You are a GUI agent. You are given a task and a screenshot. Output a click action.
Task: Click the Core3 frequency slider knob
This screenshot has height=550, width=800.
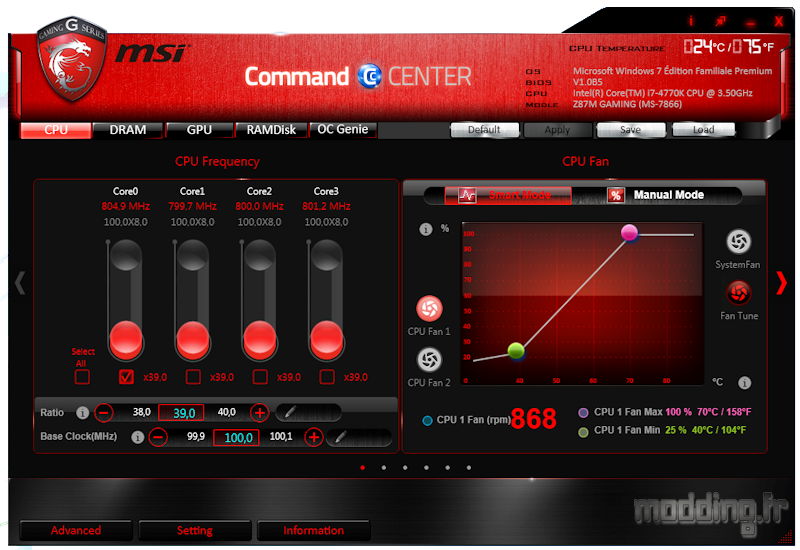click(x=327, y=338)
